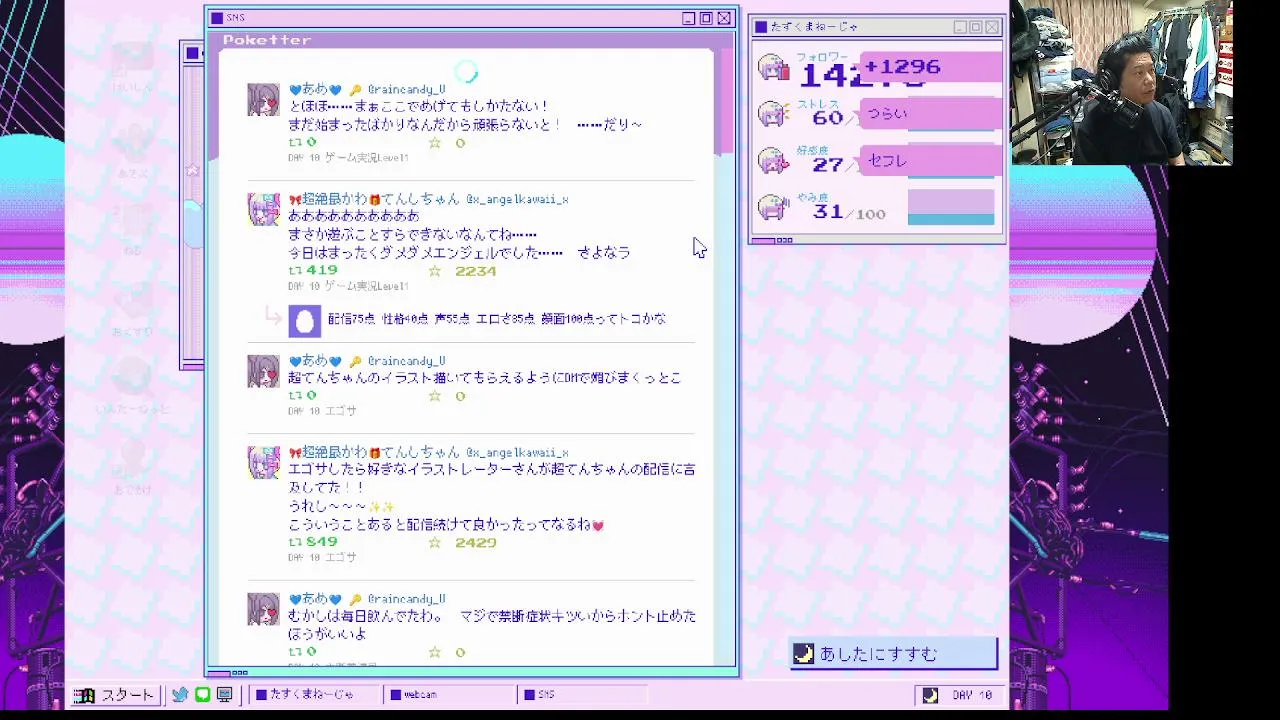Click the repost icon beside 849

click(295, 542)
